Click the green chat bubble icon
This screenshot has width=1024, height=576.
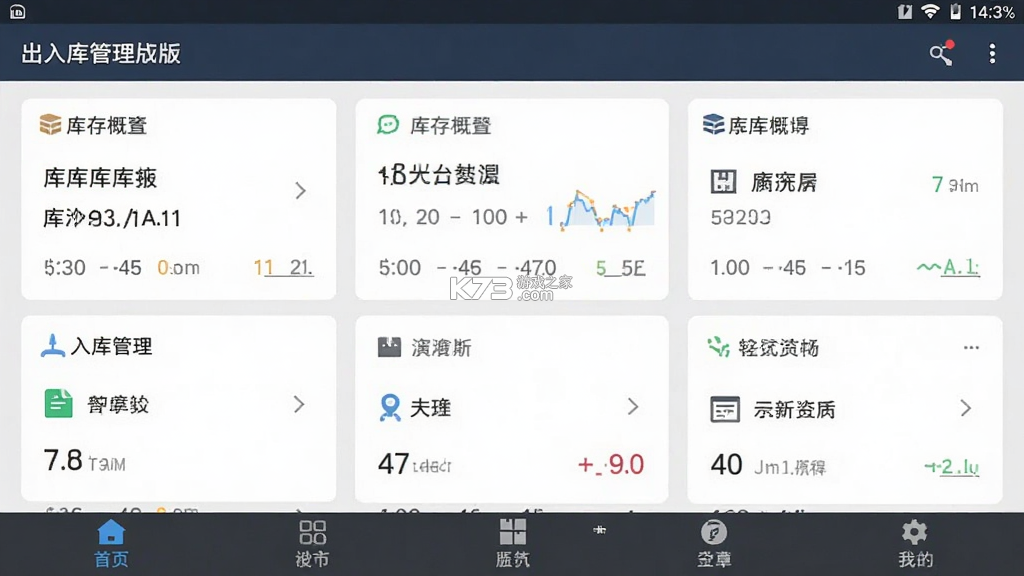tap(388, 124)
